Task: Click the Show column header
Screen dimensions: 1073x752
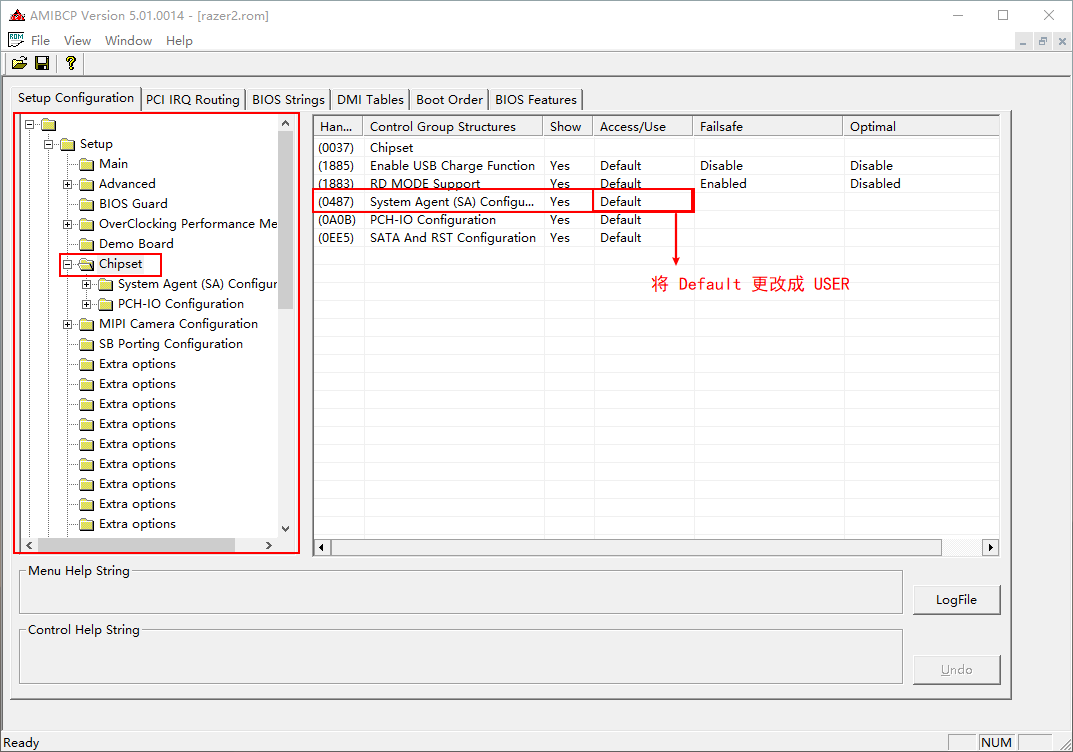Action: click(x=568, y=127)
